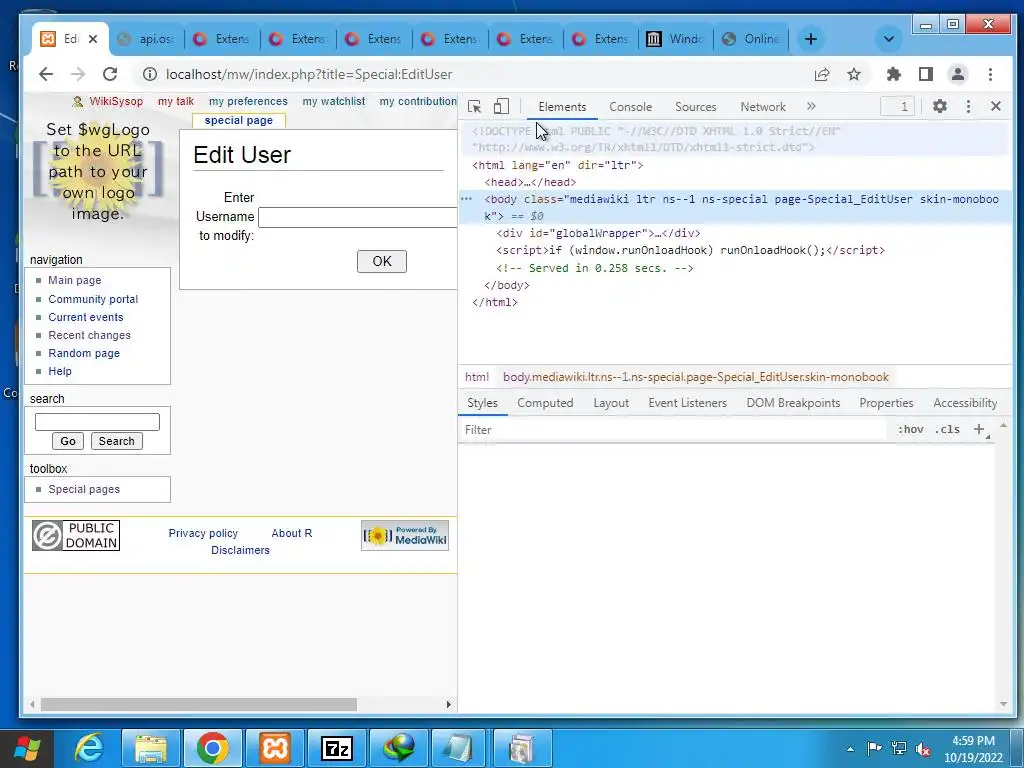1024x768 pixels.
Task: Toggle the :hov element state panel
Action: pyautogui.click(x=911, y=429)
